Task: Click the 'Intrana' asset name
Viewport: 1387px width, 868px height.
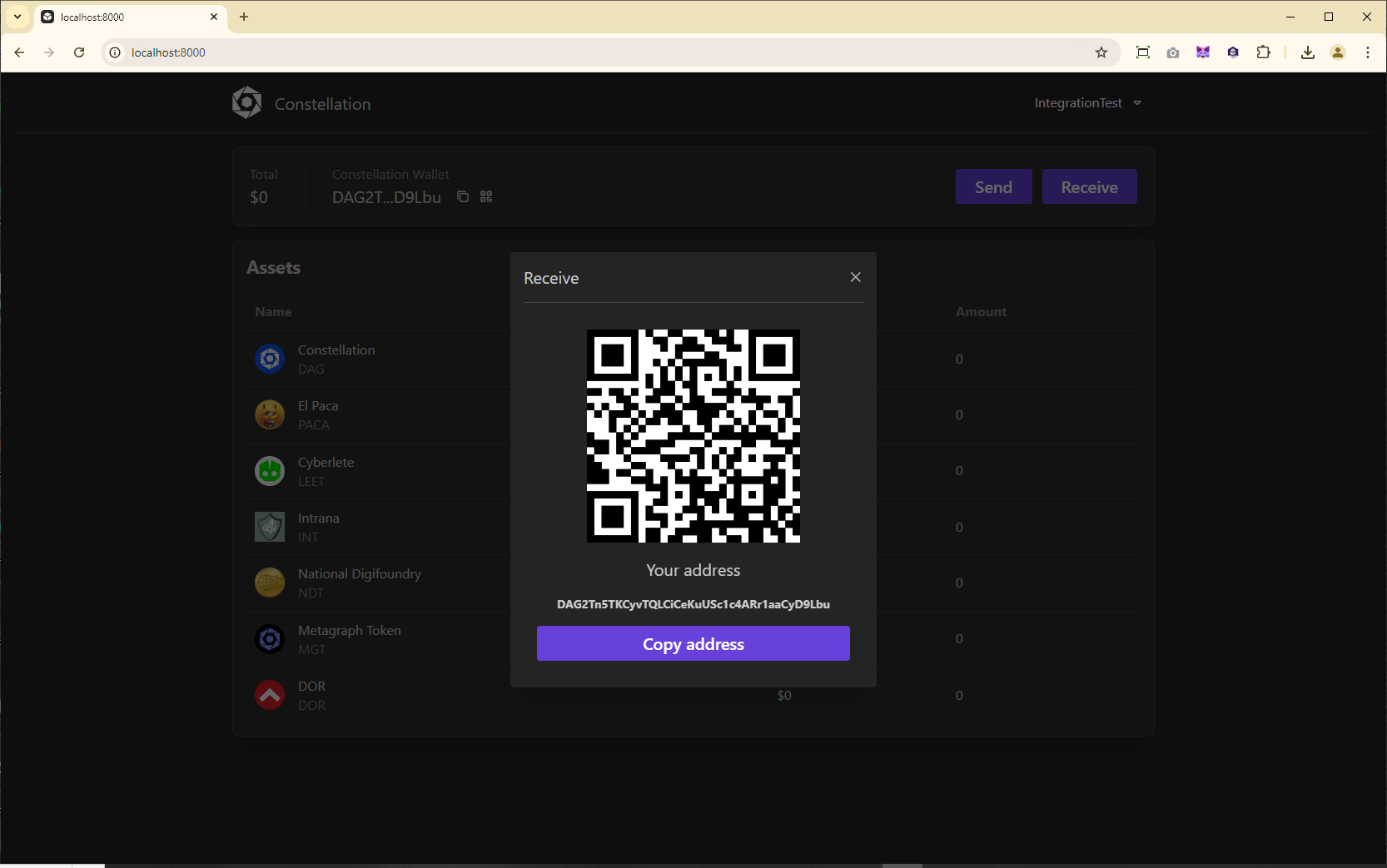Action: click(x=318, y=518)
